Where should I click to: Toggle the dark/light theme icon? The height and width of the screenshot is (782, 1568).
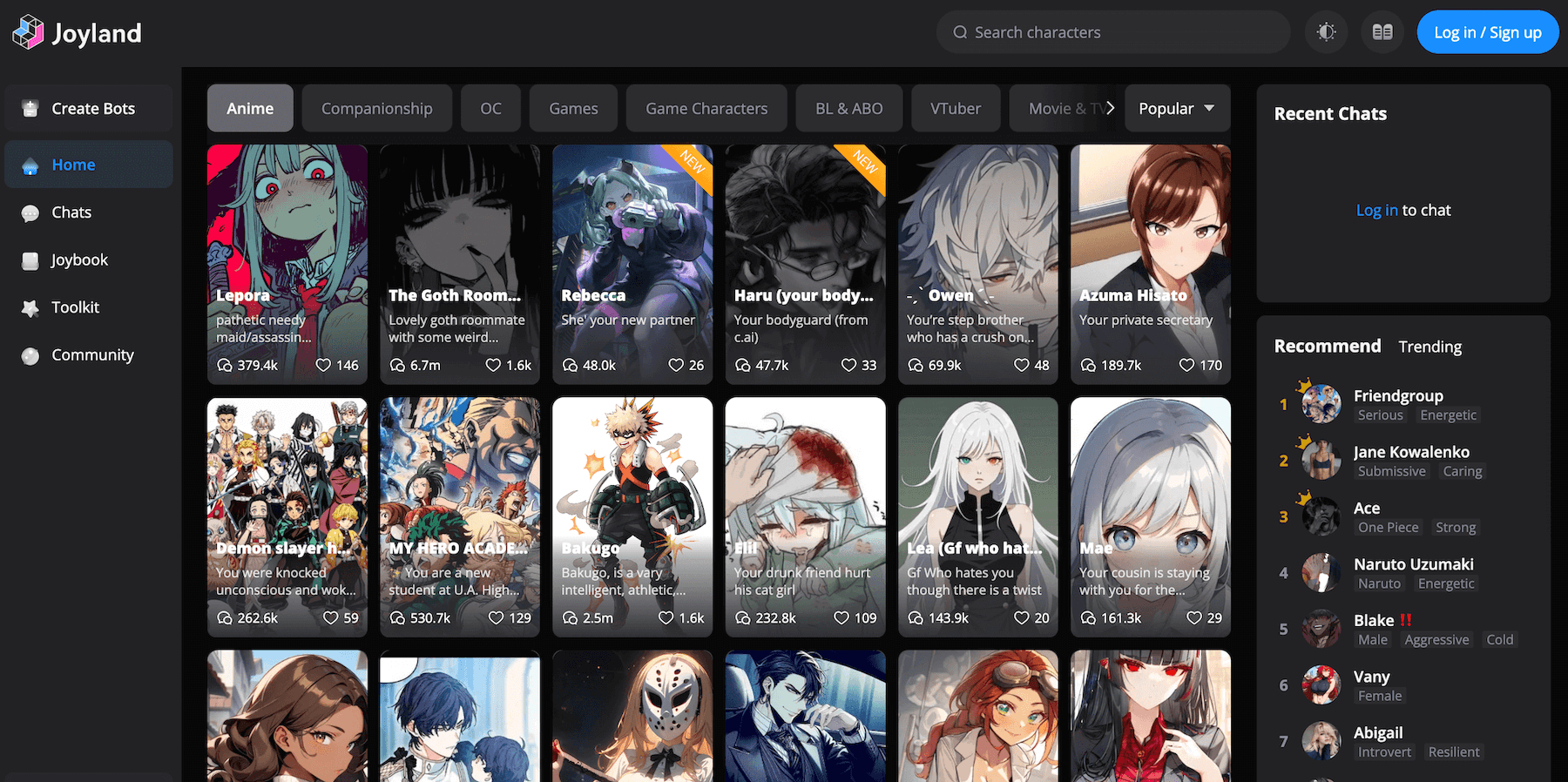(1327, 32)
